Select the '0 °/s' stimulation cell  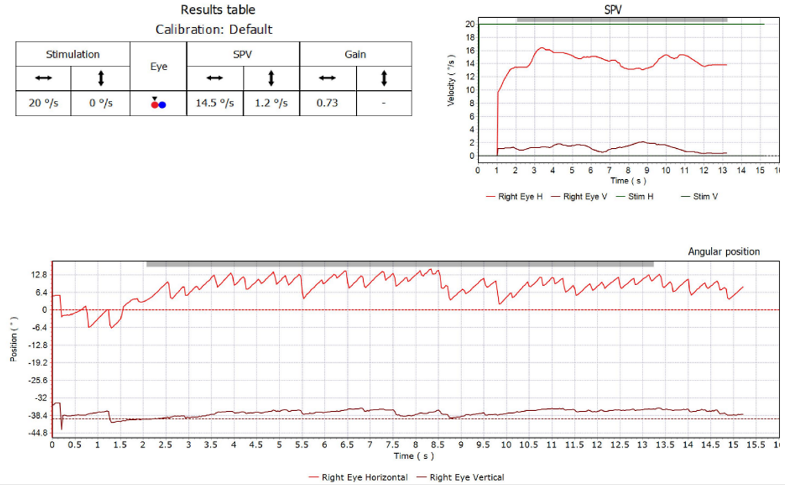point(101,103)
